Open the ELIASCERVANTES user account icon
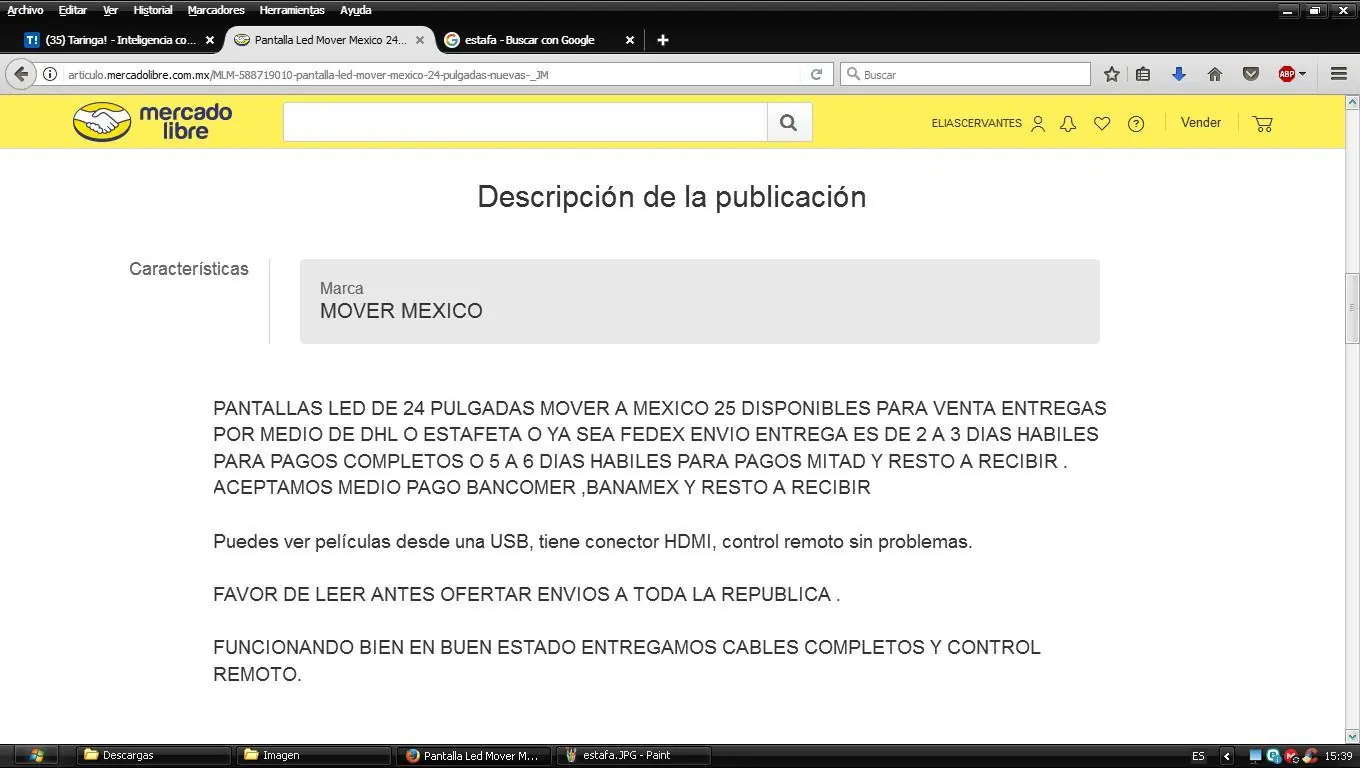Image resolution: width=1360 pixels, height=768 pixels. (1038, 123)
